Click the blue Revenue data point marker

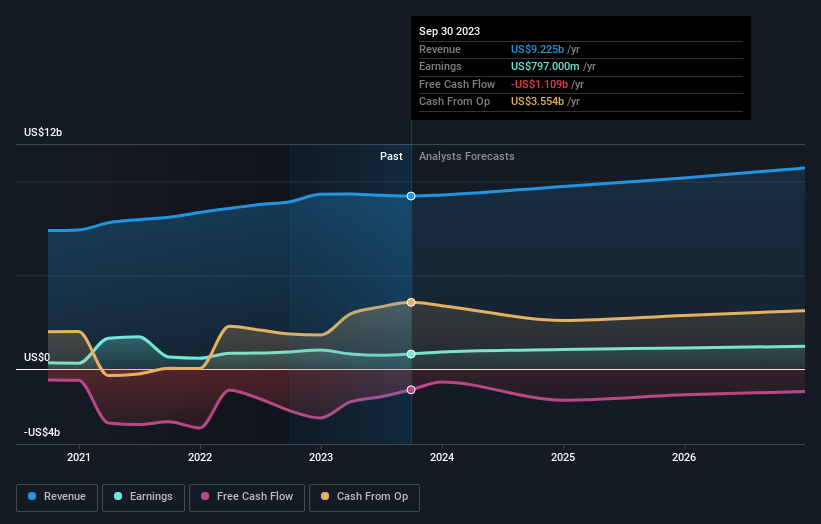pos(411,196)
